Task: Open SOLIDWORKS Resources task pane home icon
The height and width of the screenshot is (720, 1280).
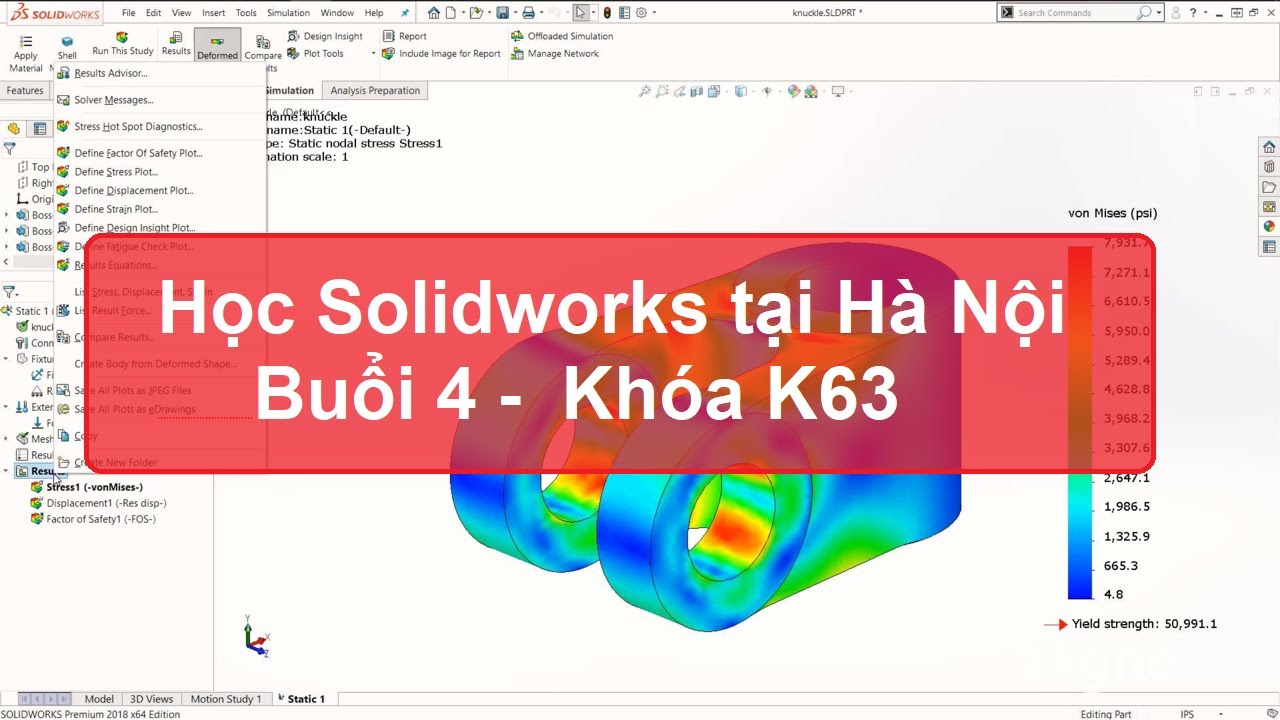Action: pyautogui.click(x=1269, y=147)
